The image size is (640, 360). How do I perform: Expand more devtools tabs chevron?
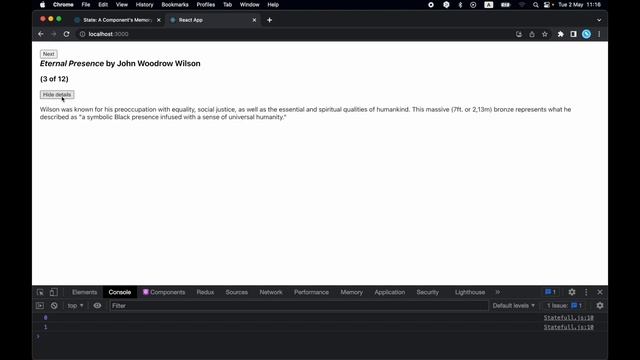498,292
